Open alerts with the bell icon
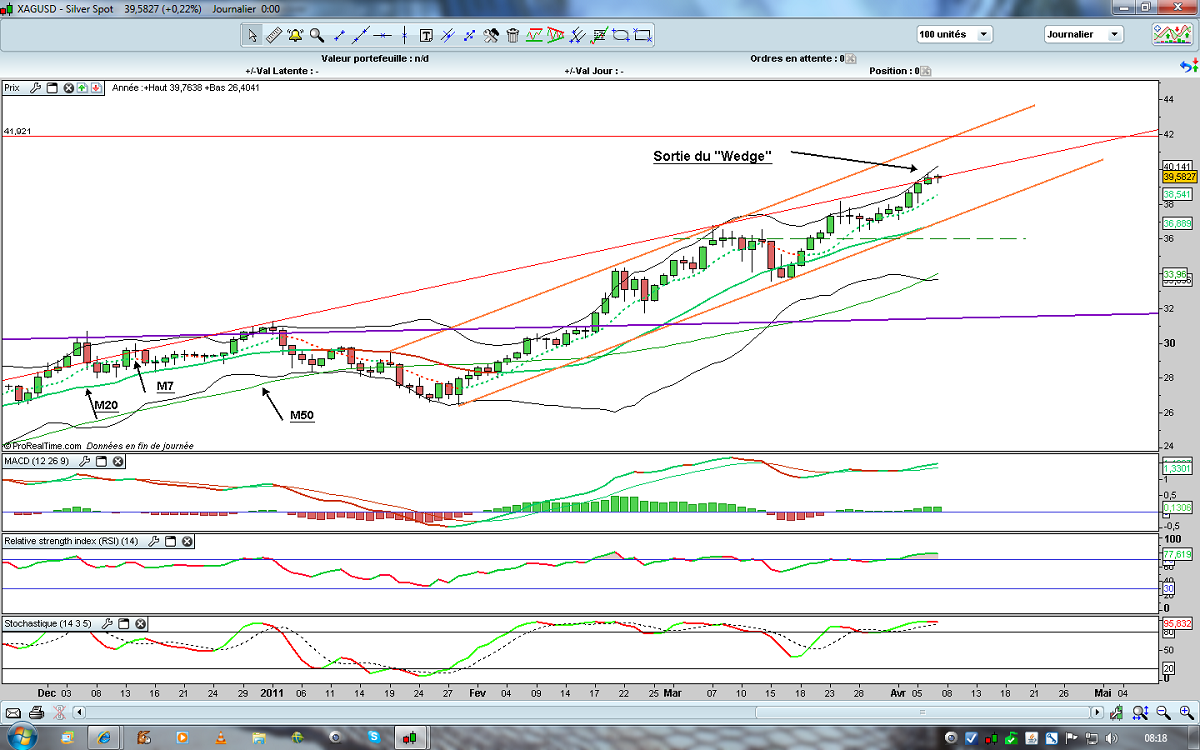This screenshot has height=750, width=1200. point(295,36)
